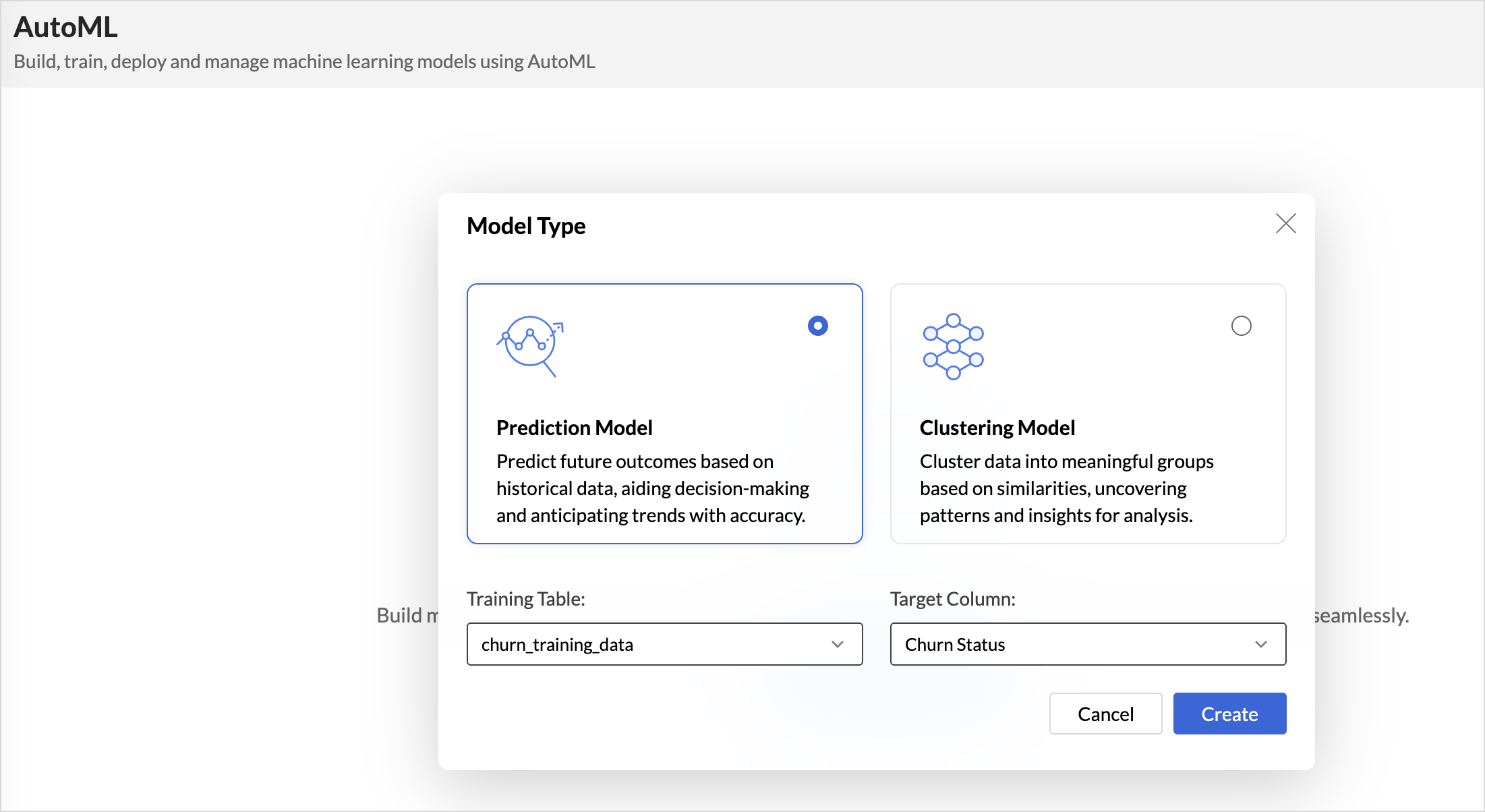Click the Clustering Model description text
This screenshot has width=1485, height=812.
click(x=1066, y=488)
